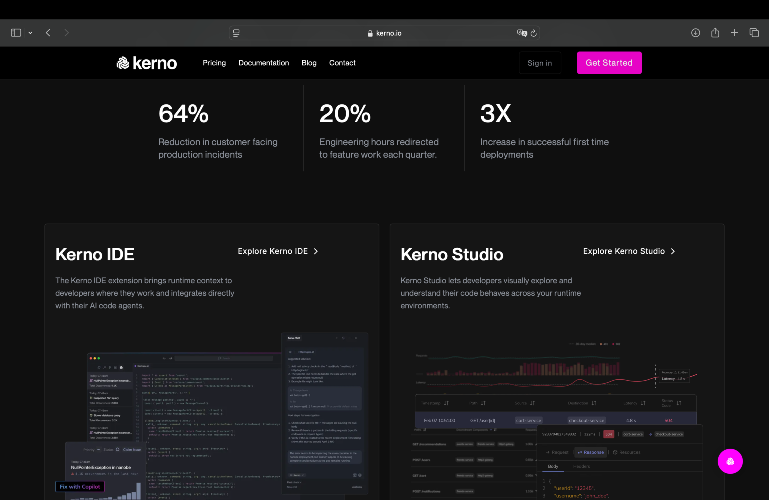Viewport: 769px width, 500px height.
Task: Open the Safari downloads icon
Action: click(695, 33)
